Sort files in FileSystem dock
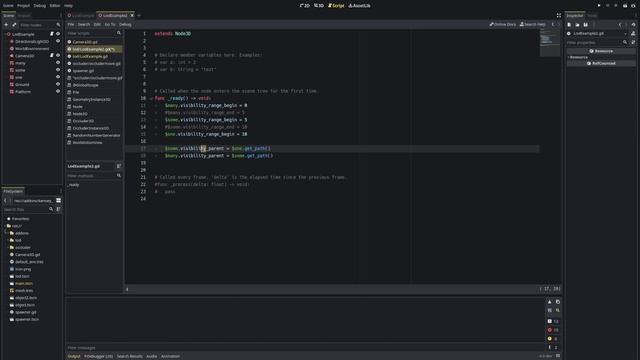The width and height of the screenshot is (640, 360). pos(58,209)
